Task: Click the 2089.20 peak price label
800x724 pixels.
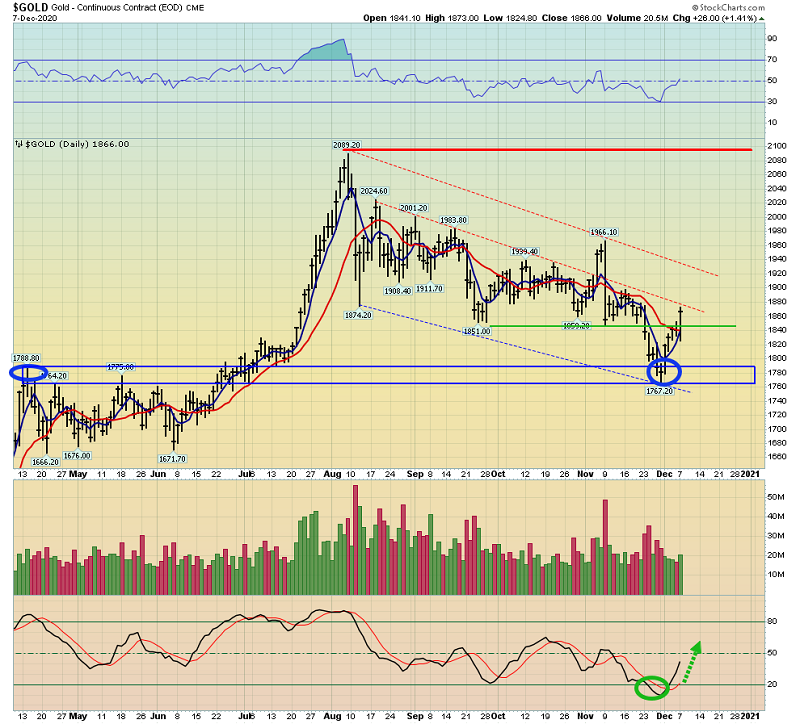Action: point(347,145)
